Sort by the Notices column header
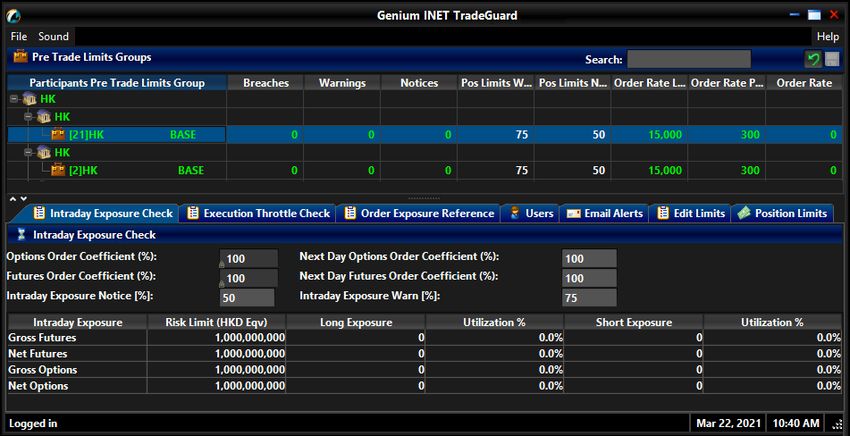 pyautogui.click(x=419, y=83)
